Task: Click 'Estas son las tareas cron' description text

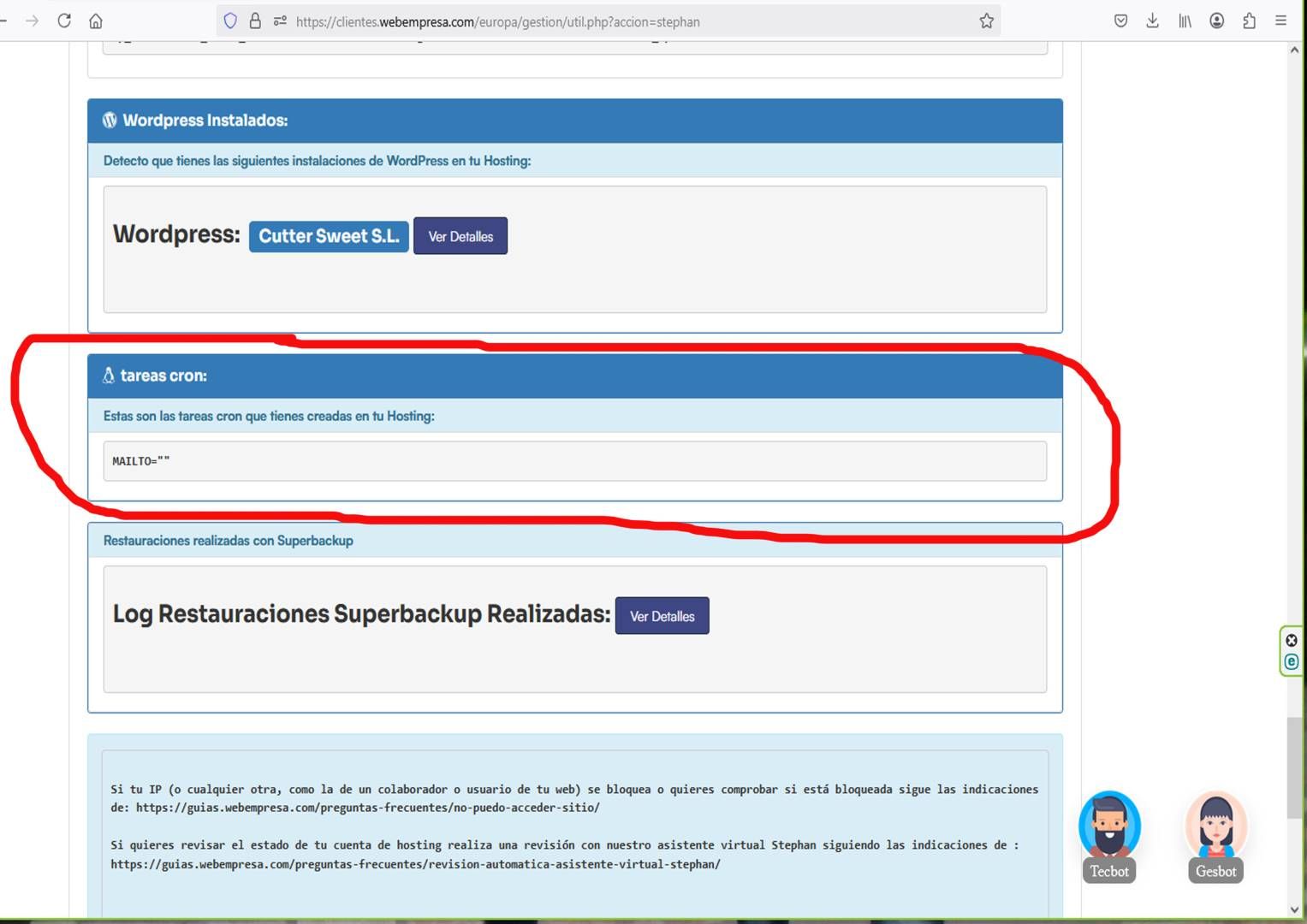Action: (x=269, y=416)
